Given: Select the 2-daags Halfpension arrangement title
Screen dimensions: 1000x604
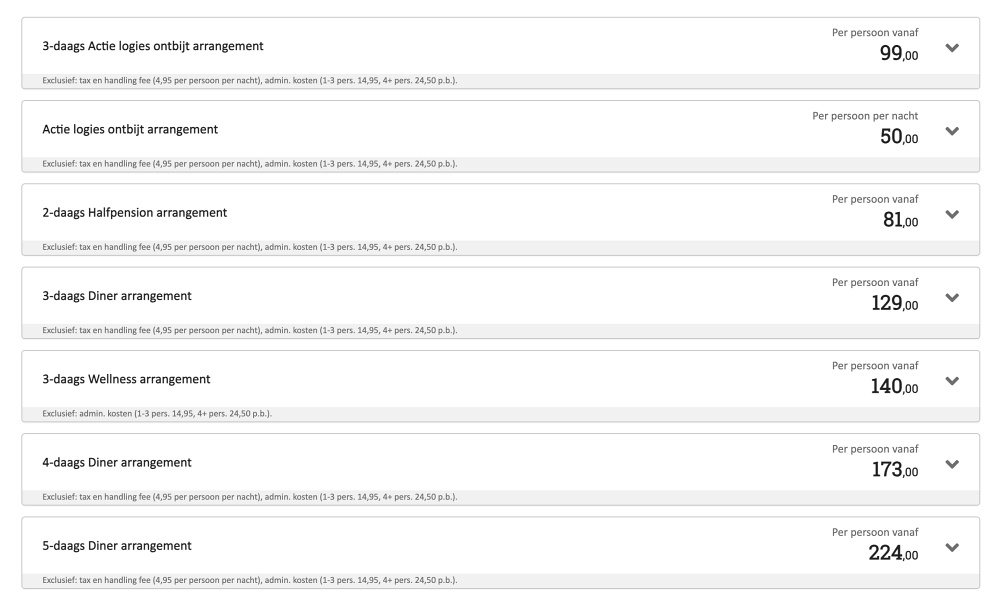Looking at the screenshot, I should pyautogui.click(x=135, y=212).
